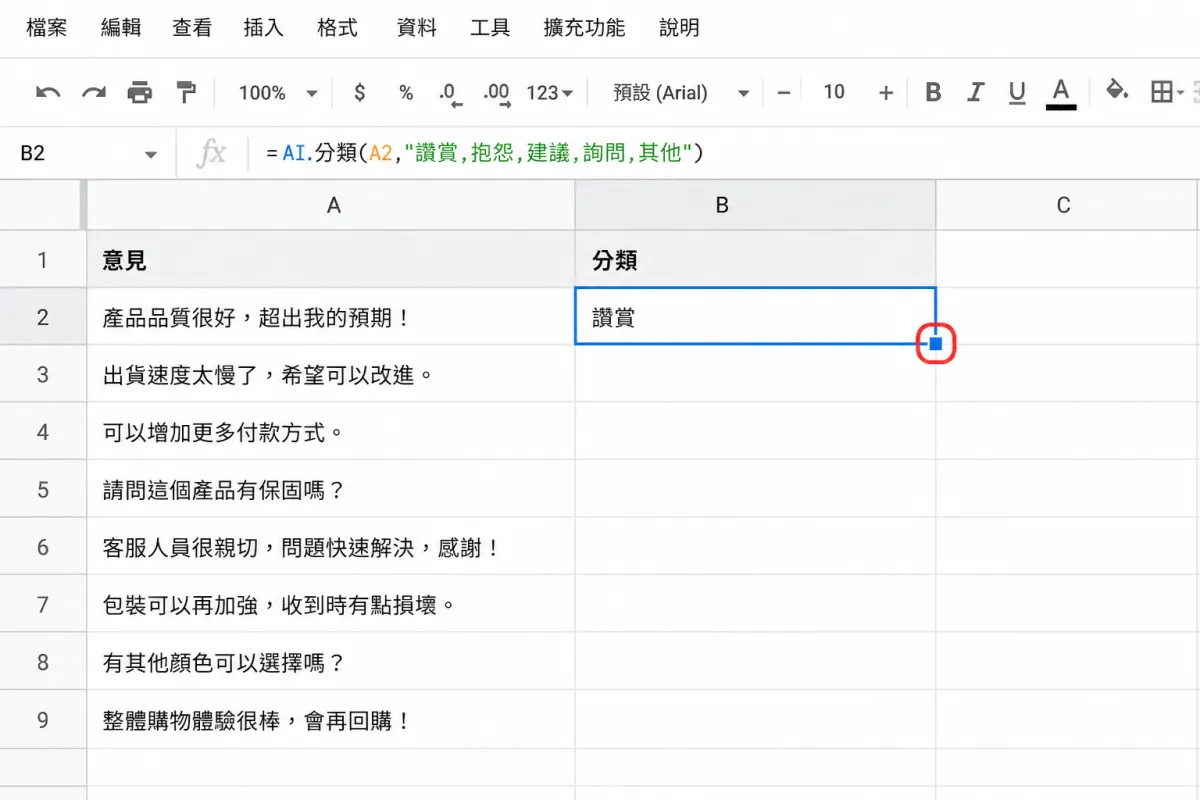Image resolution: width=1200 pixels, height=800 pixels.
Task: Toggle Bold formatting
Action: tap(934, 93)
